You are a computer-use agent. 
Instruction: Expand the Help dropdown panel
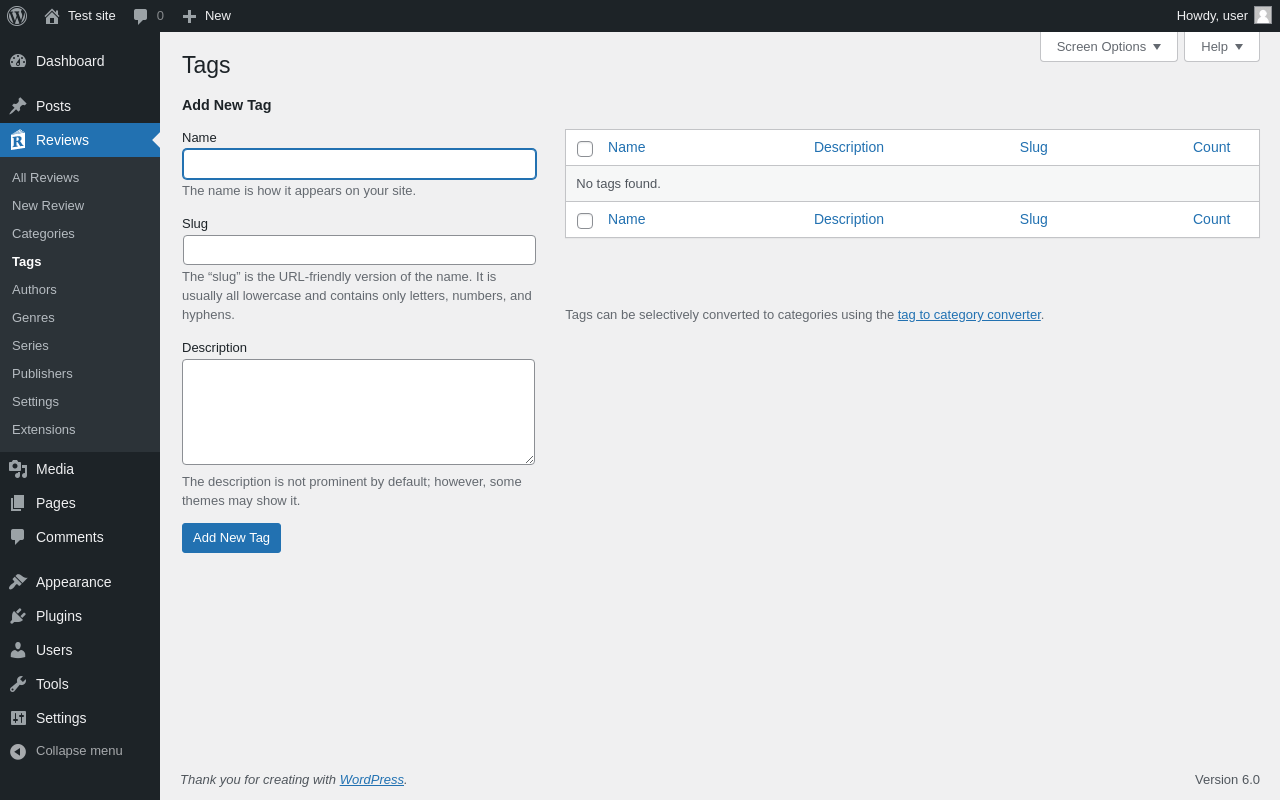pos(1221,46)
